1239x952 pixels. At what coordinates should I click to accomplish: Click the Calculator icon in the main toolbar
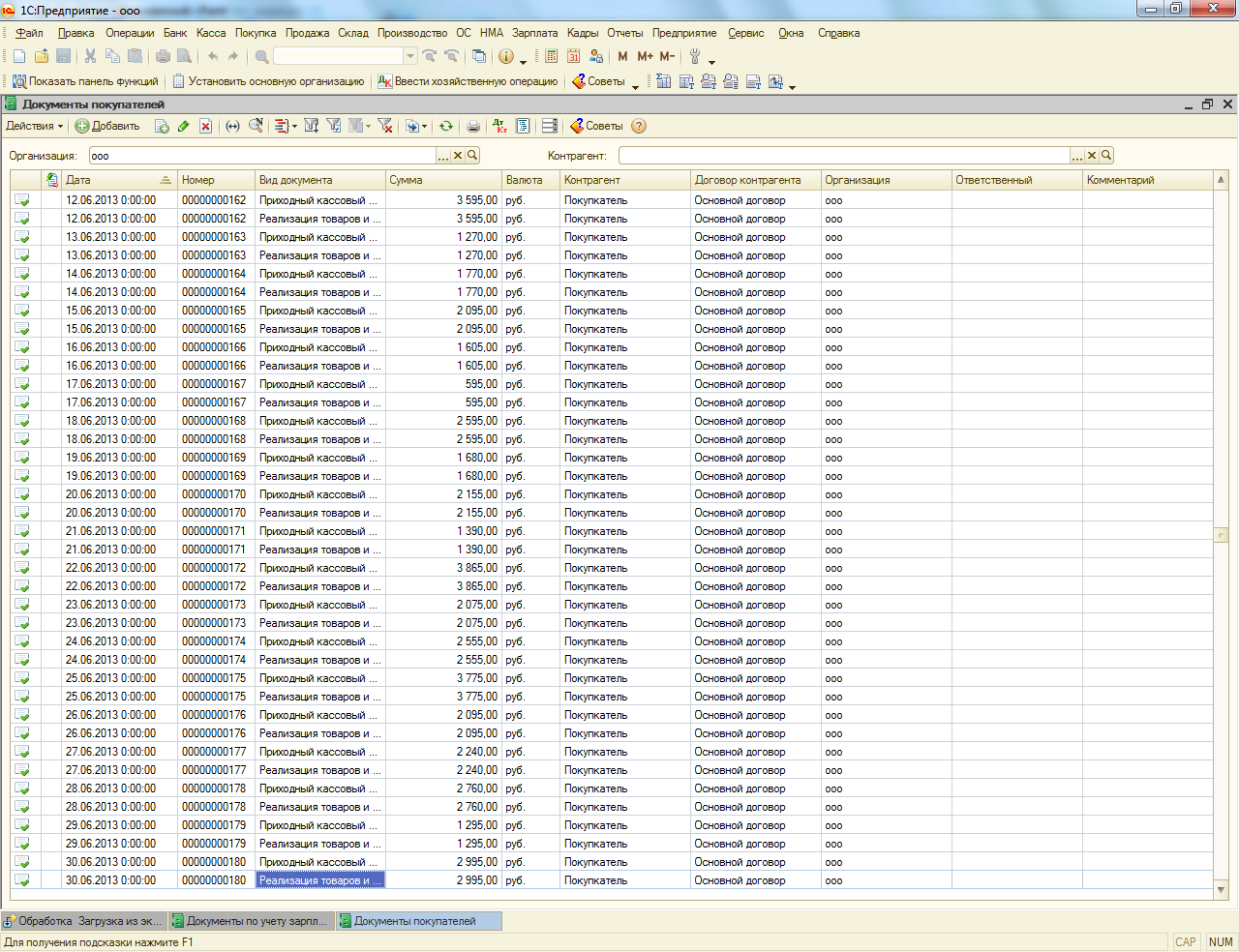pos(551,56)
